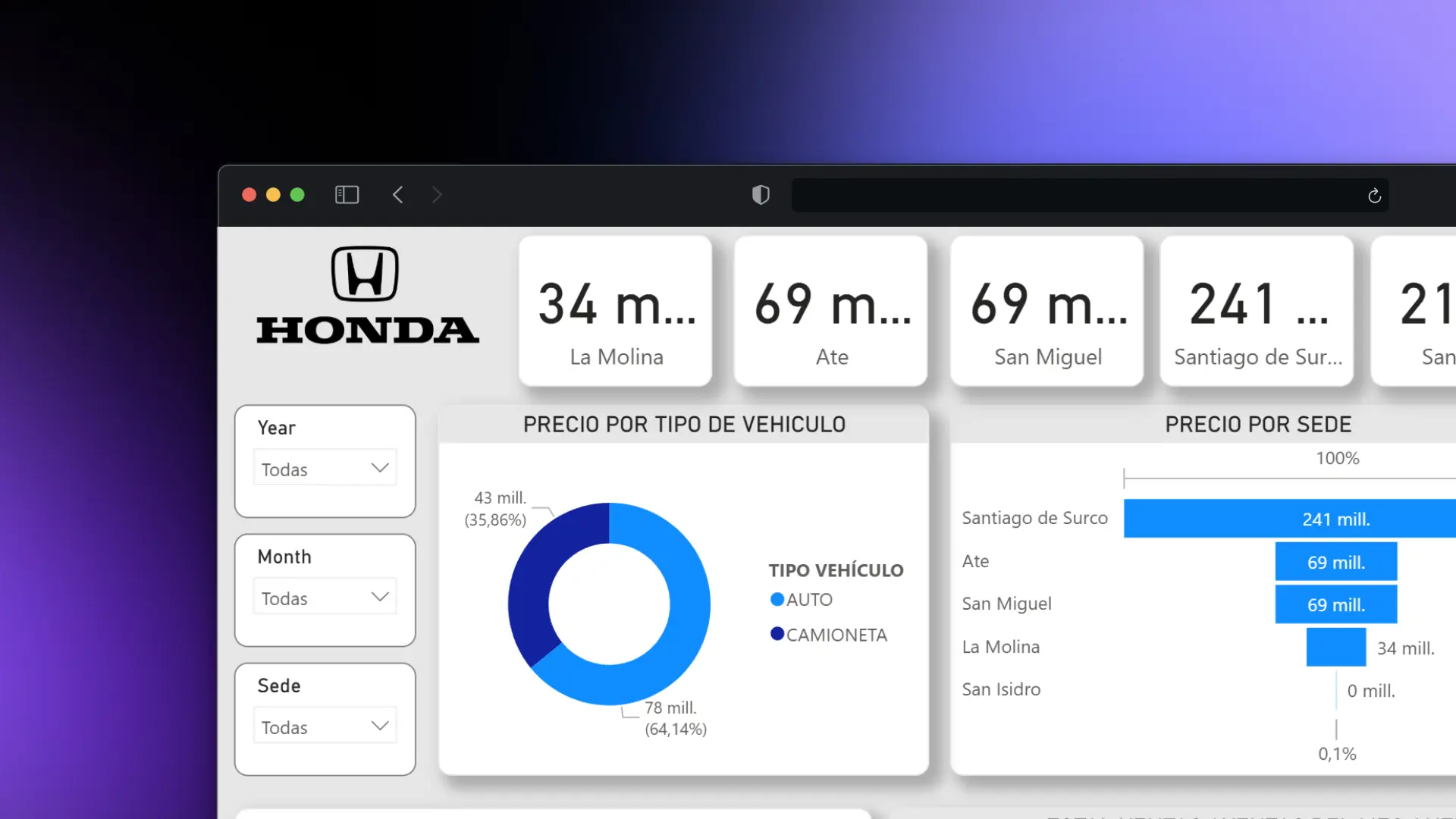Click the 'San Isidro' row label
This screenshot has width=1456, height=819.
(x=1001, y=689)
